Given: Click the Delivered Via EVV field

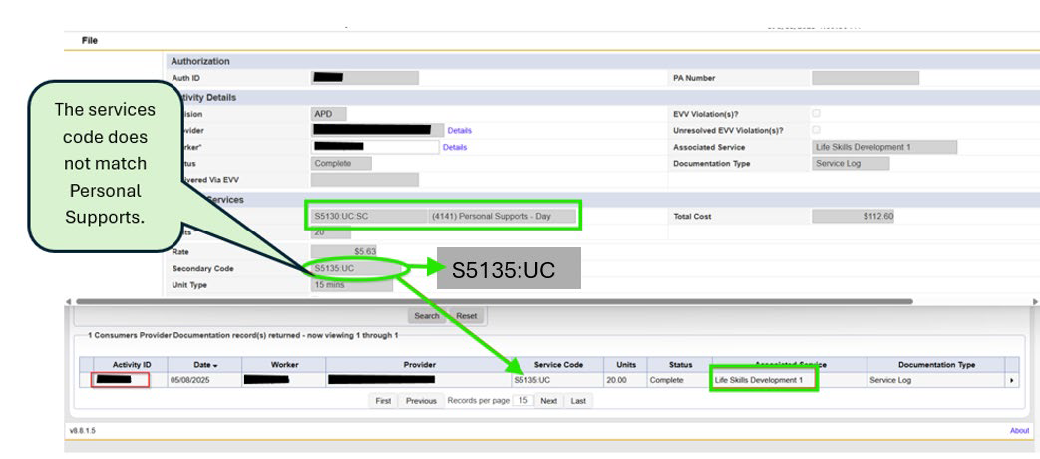Looking at the screenshot, I should (365, 180).
